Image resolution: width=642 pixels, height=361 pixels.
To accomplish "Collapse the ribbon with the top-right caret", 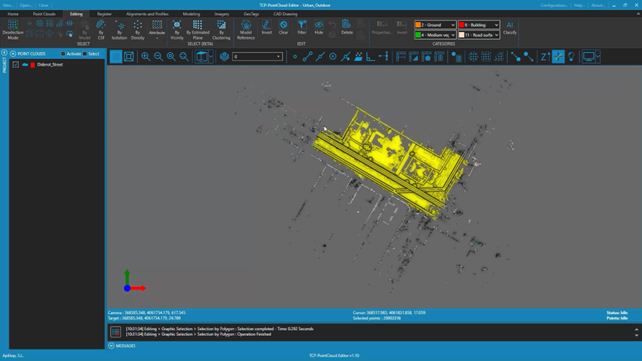I will (x=638, y=14).
